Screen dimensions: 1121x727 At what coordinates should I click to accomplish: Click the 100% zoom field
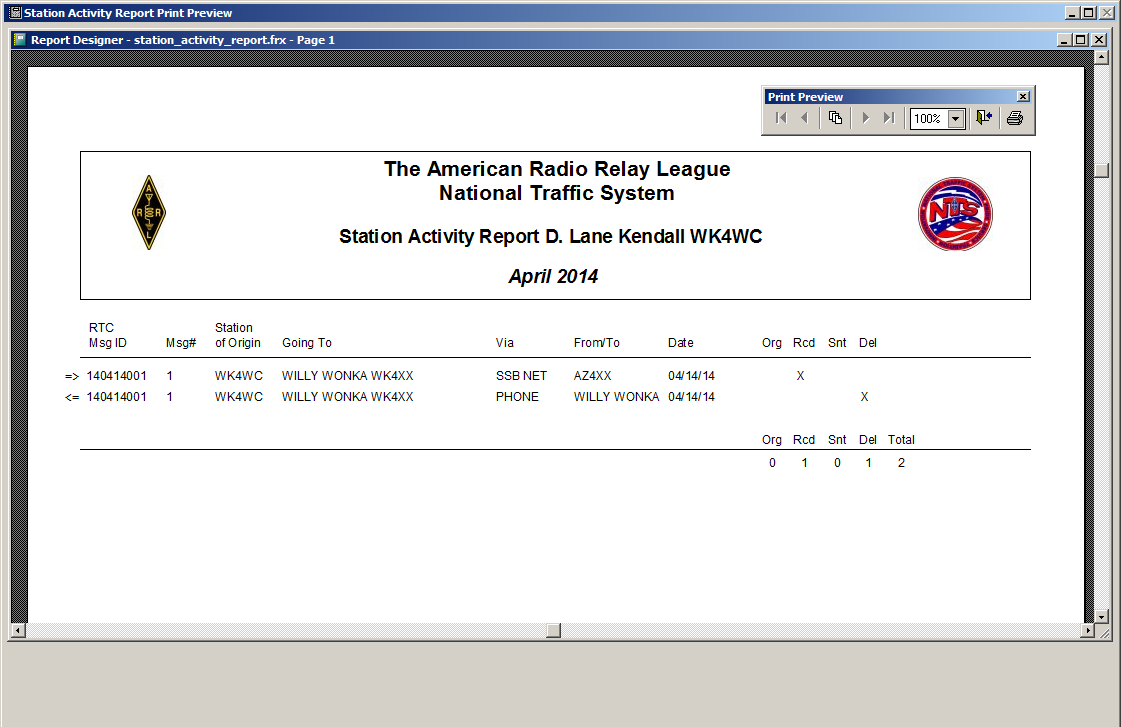coord(929,119)
